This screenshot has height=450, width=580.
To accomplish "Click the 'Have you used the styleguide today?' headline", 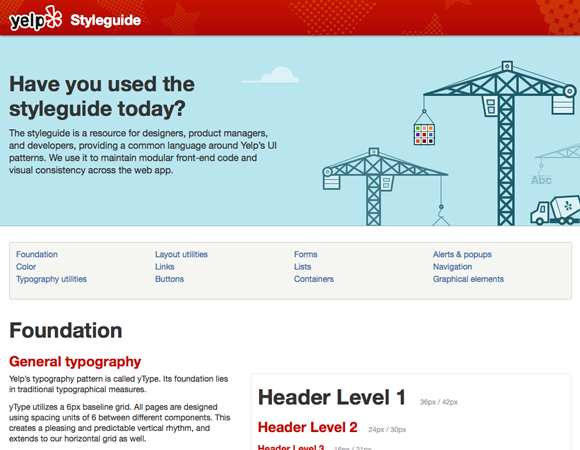I will click(x=102, y=96).
